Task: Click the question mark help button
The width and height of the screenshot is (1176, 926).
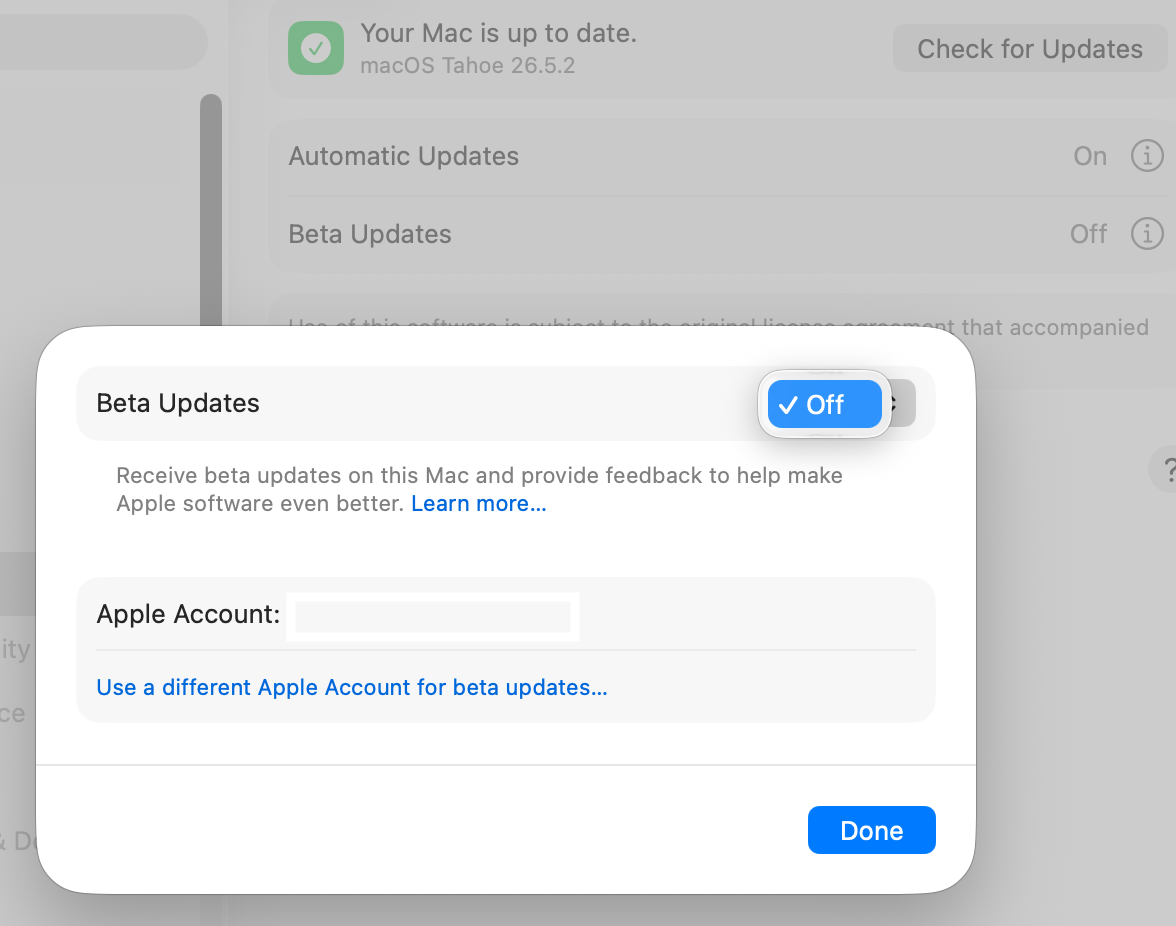Action: point(1166,470)
